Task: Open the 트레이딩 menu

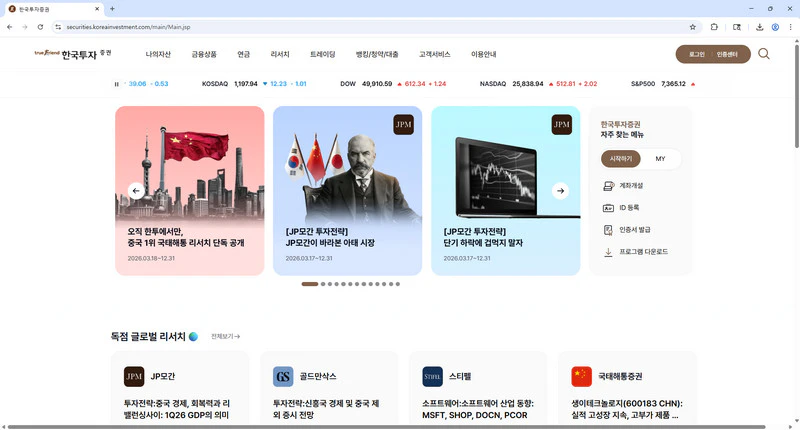Action: tap(322, 54)
